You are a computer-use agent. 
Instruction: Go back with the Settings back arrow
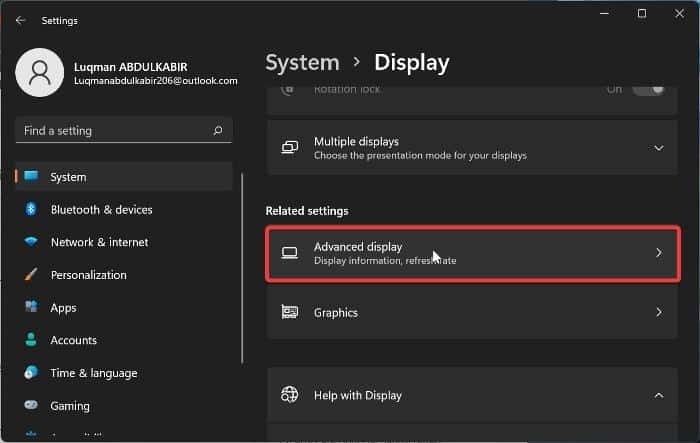coord(20,21)
